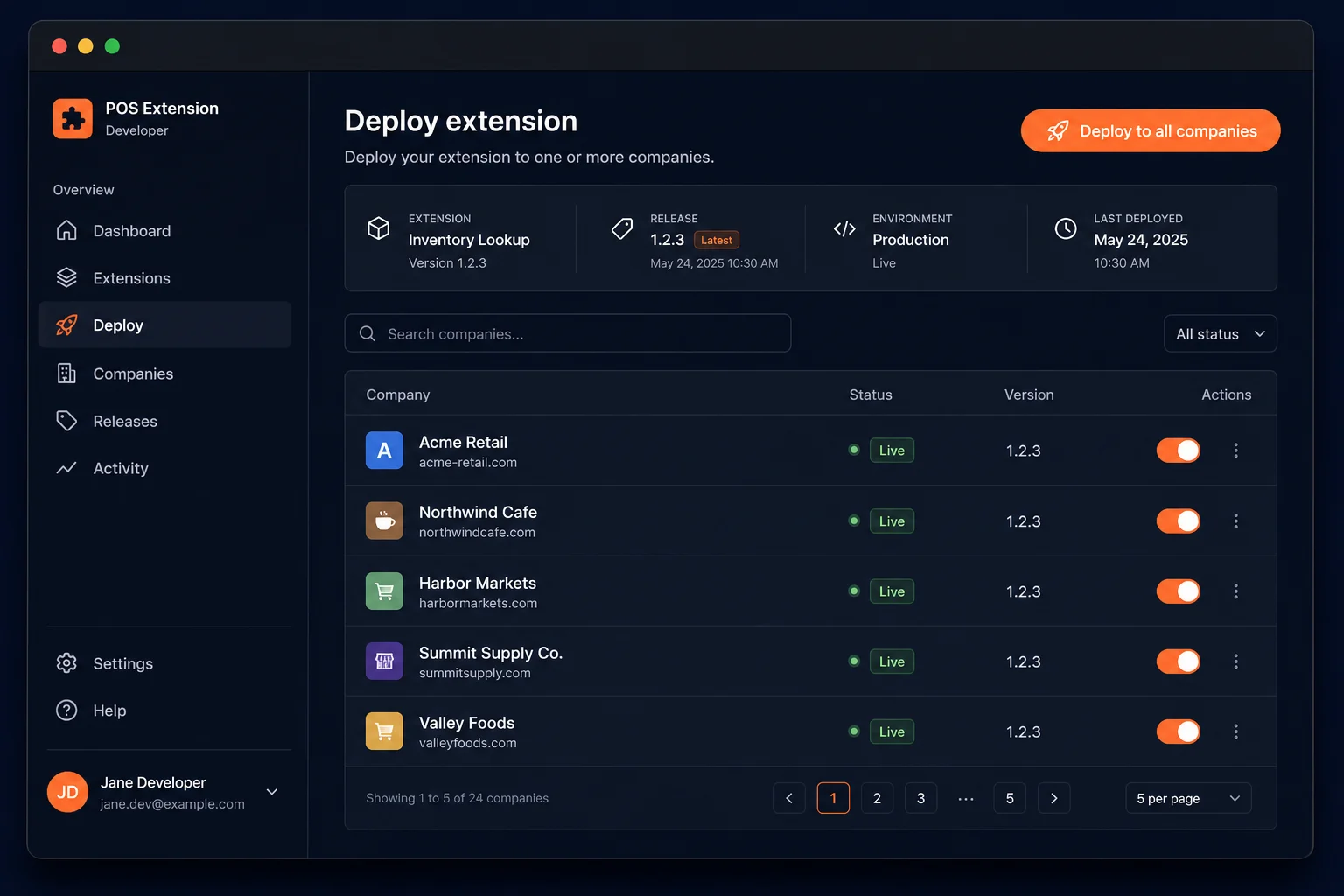Toggle Valley Foods deployment switch
Image resolution: width=1344 pixels, height=896 pixels.
1179,731
